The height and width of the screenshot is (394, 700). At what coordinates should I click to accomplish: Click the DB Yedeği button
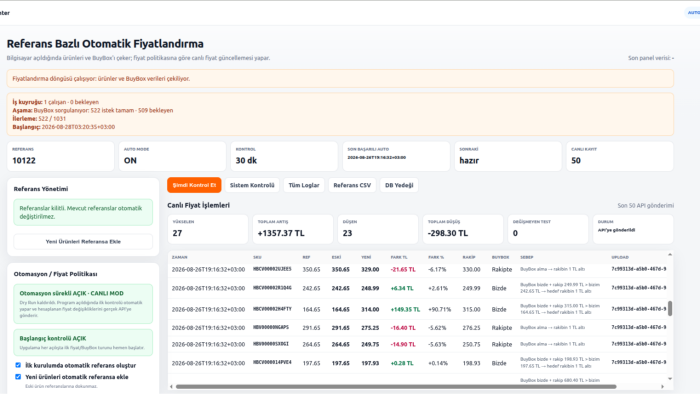point(399,185)
